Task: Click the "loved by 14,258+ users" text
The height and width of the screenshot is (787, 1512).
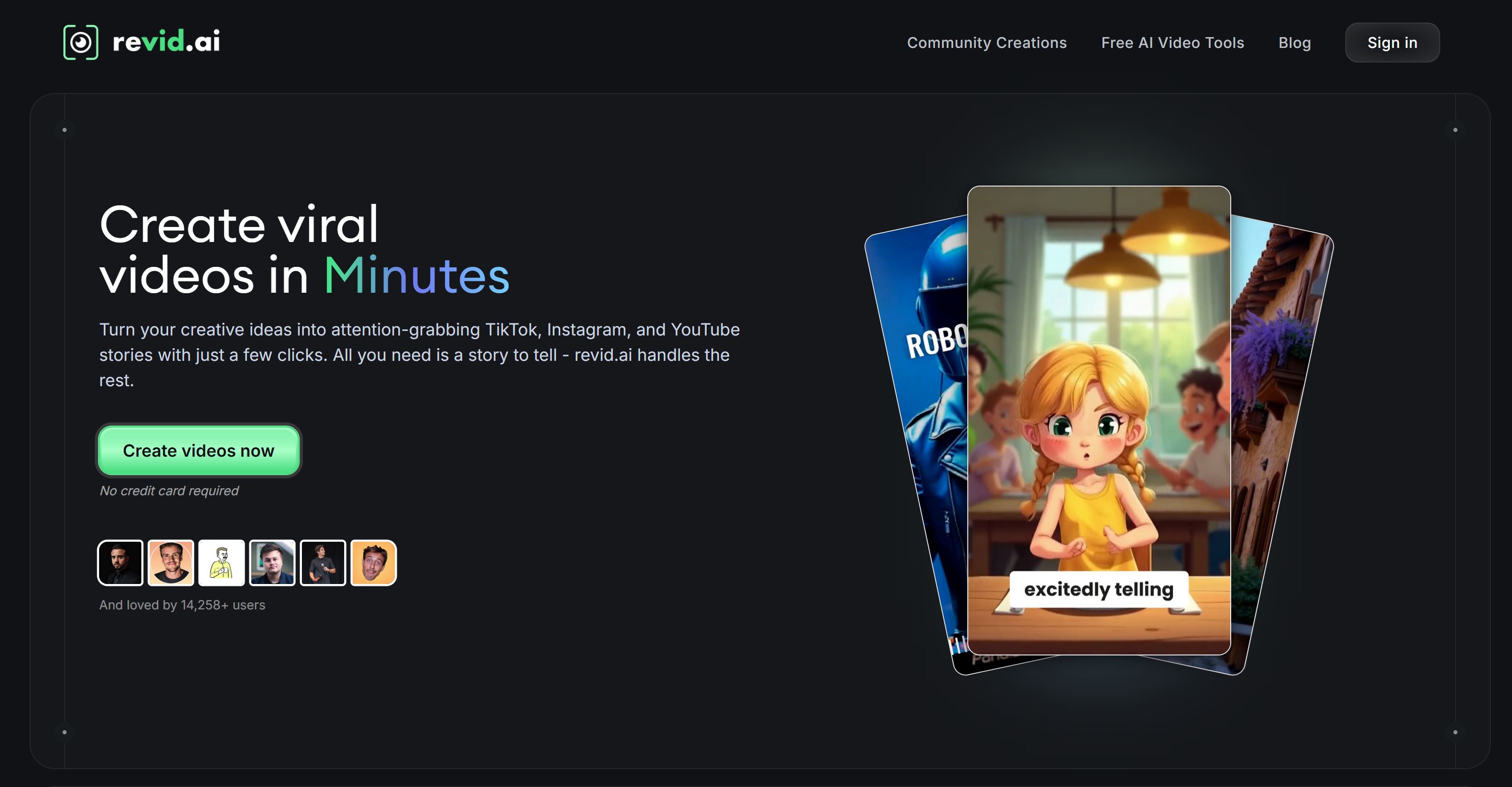Action: pyautogui.click(x=182, y=605)
